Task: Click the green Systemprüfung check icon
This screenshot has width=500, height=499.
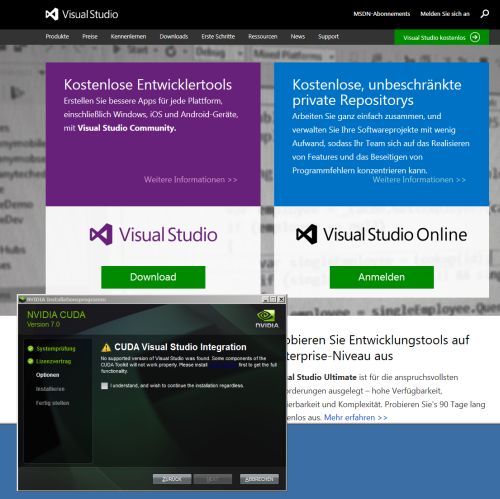Action: click(x=30, y=349)
